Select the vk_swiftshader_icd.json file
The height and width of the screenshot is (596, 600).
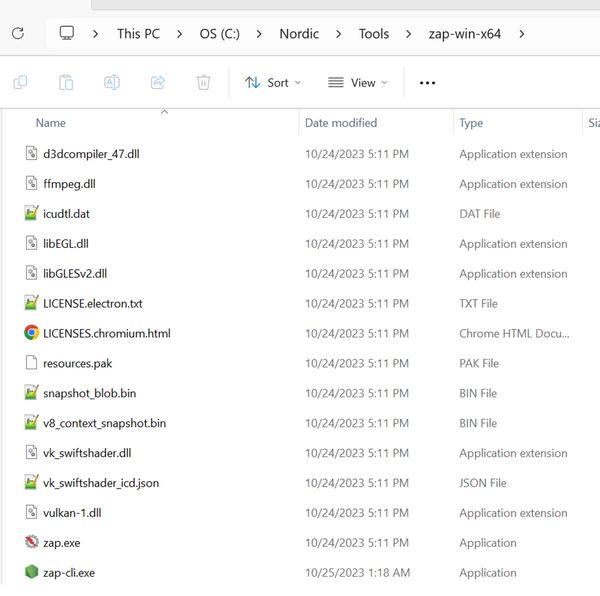(100, 483)
